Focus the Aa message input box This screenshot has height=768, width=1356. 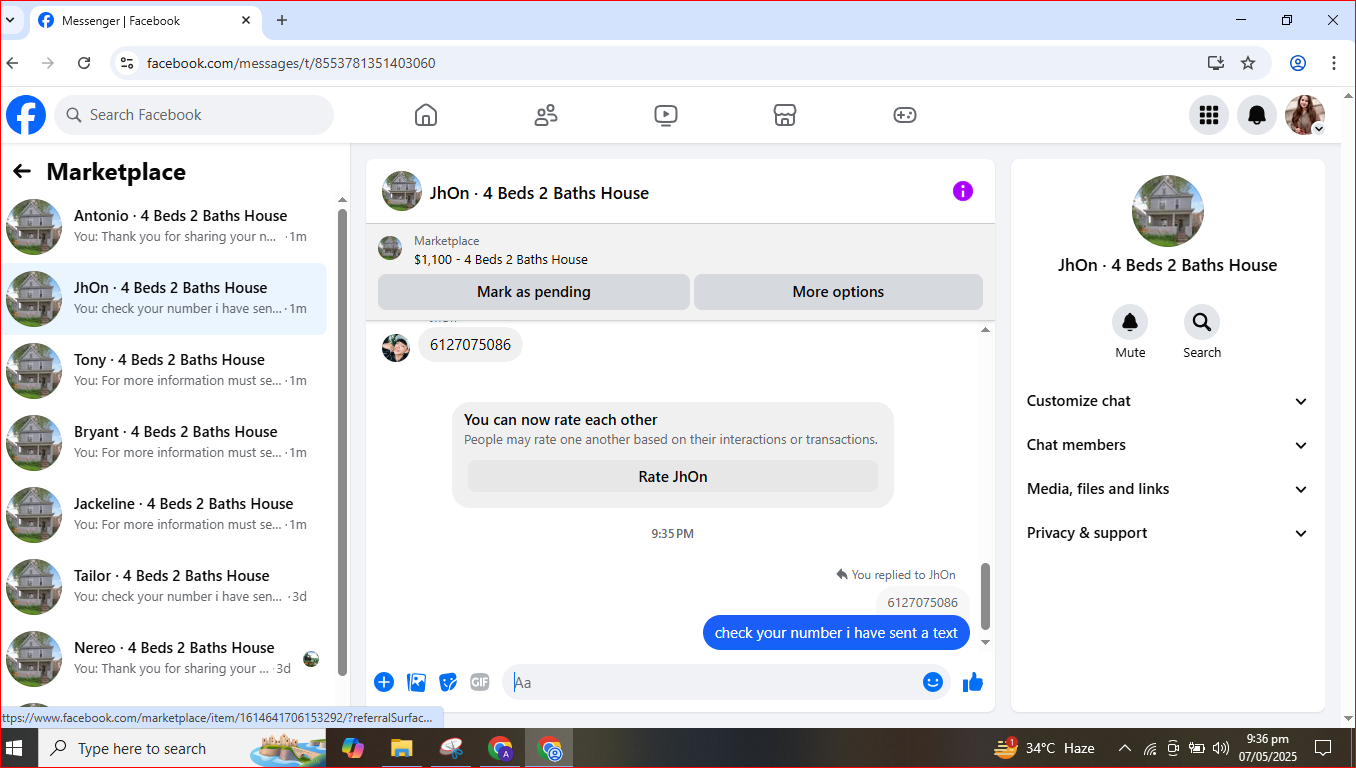(710, 682)
